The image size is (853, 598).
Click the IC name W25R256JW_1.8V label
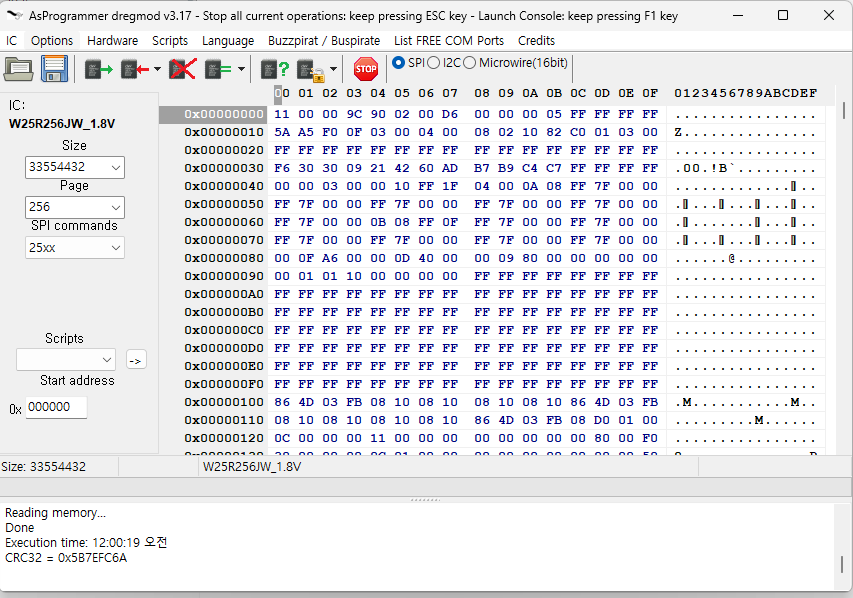pyautogui.click(x=62, y=124)
